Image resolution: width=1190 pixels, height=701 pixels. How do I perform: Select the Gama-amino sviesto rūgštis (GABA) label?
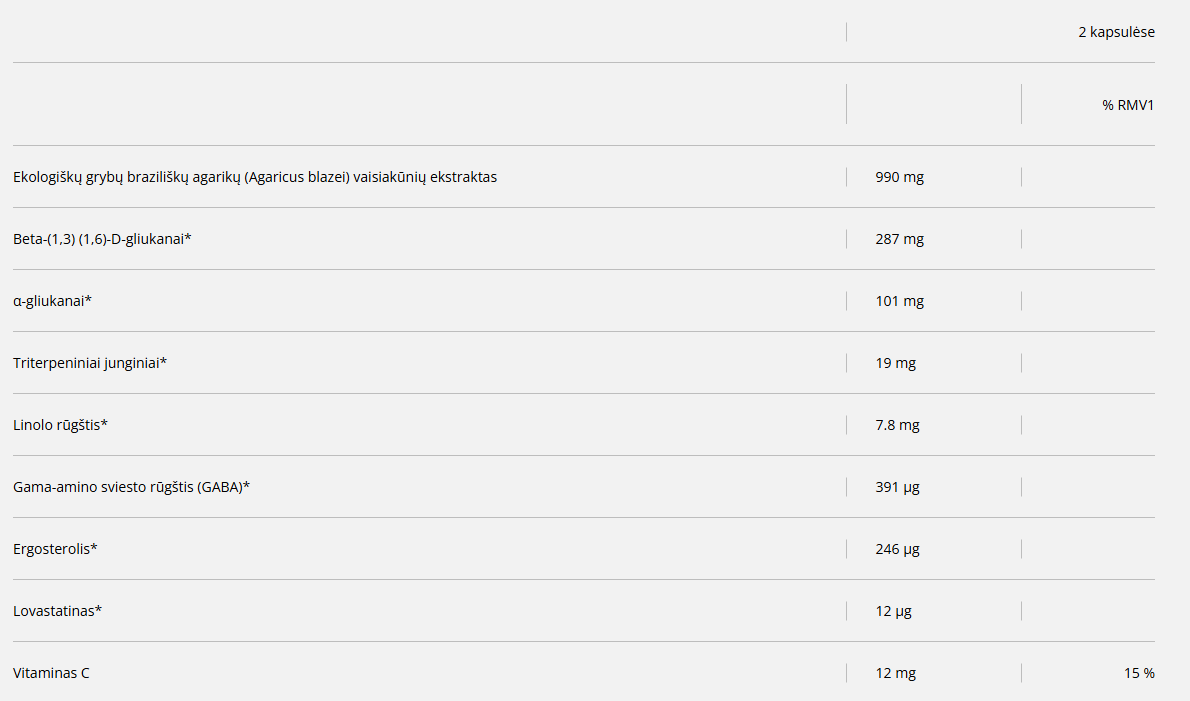131,487
